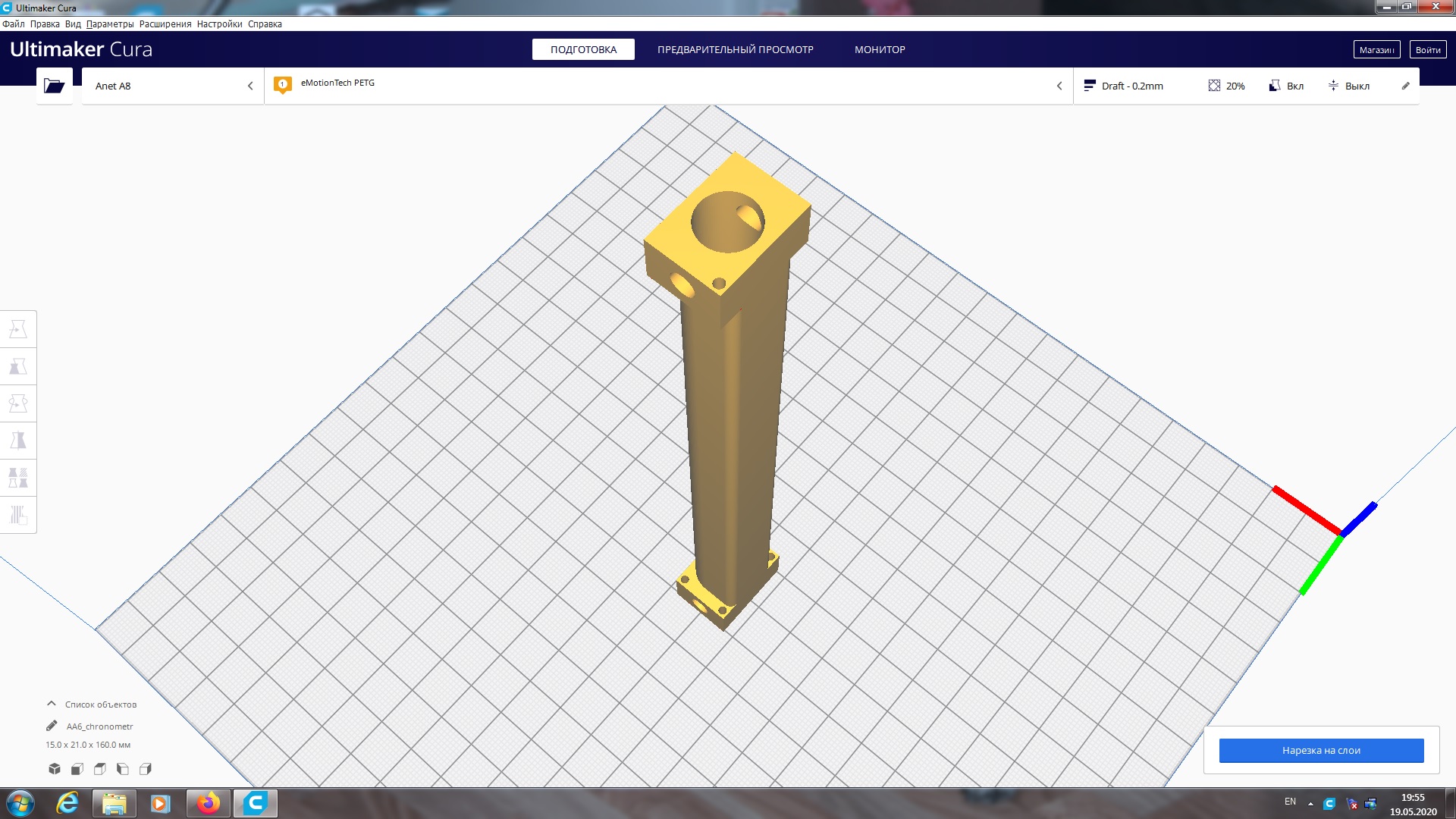Image resolution: width=1456 pixels, height=819 pixels.
Task: Switch to 3D view cube icon
Action: point(55,769)
